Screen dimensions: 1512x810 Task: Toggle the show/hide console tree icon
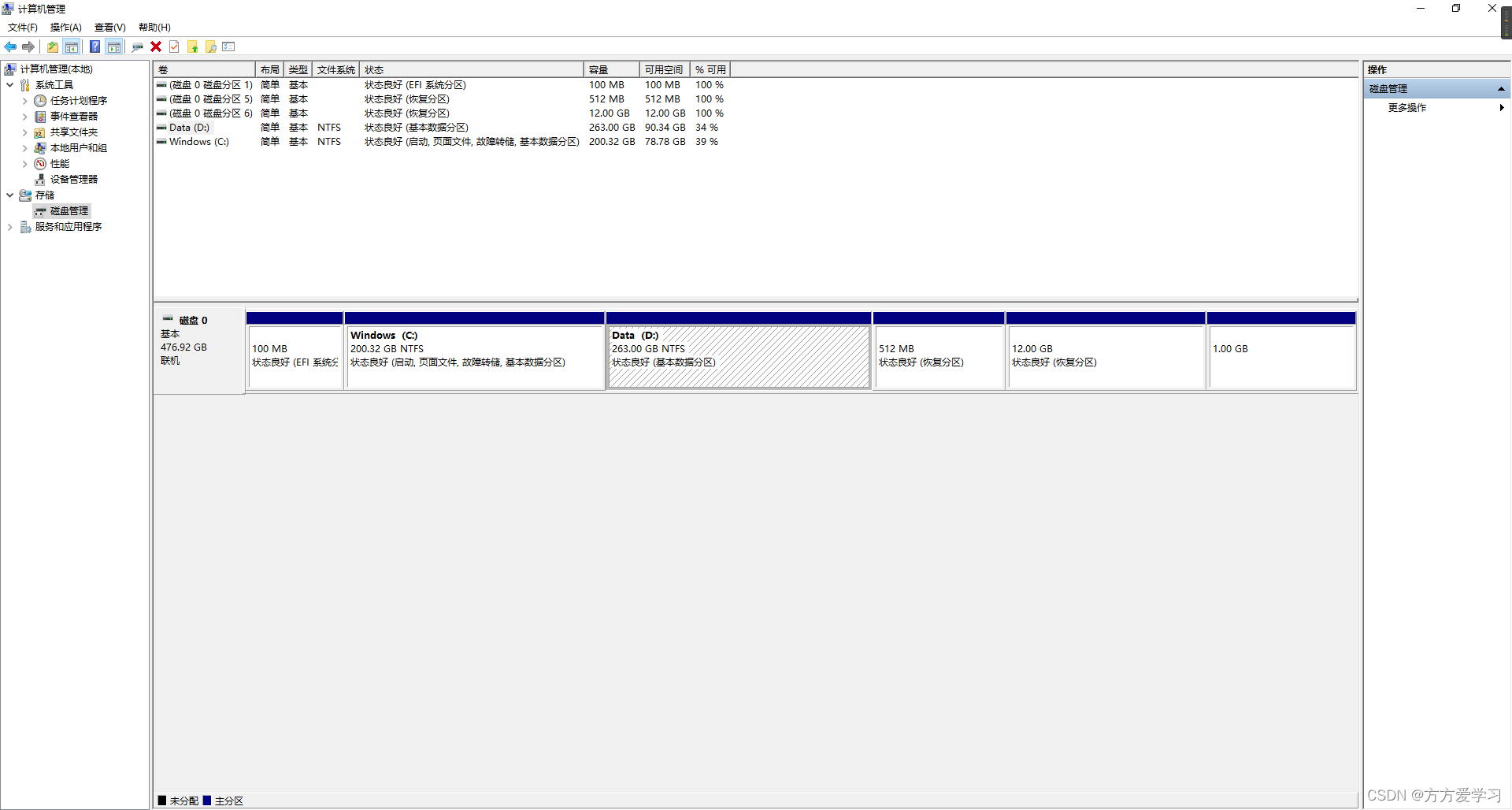click(x=72, y=47)
